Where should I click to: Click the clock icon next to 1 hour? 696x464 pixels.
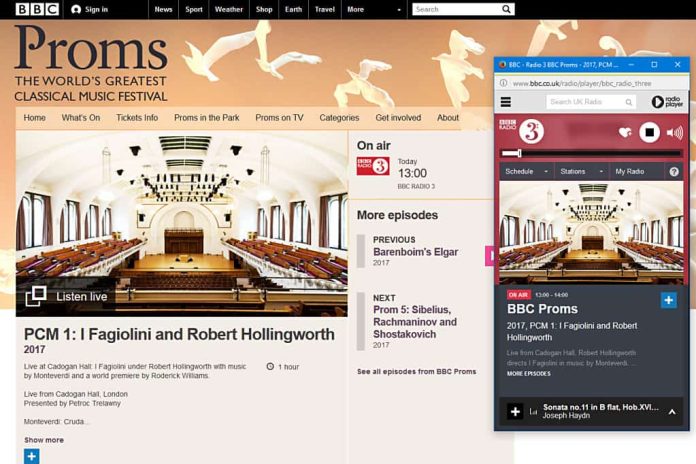270,366
